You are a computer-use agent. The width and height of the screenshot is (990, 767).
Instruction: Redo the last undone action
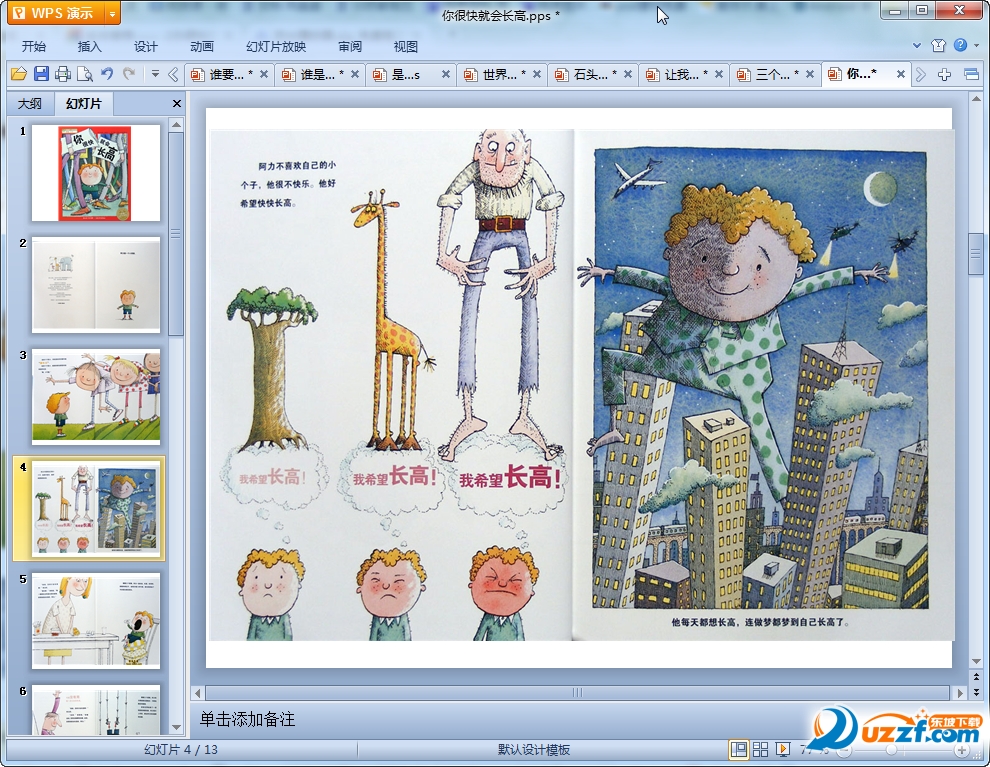tap(129, 74)
